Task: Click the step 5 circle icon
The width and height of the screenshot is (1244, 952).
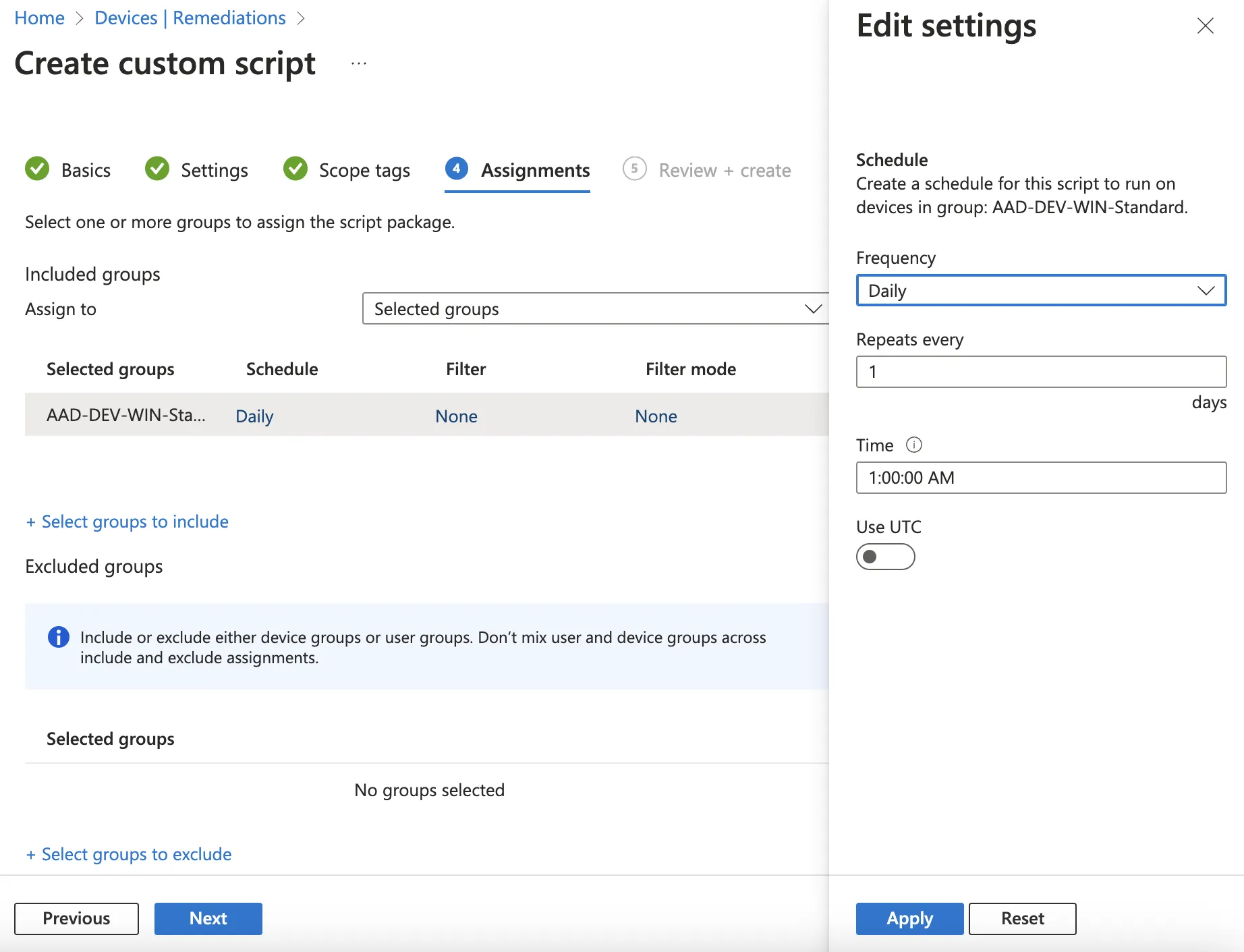Action: coord(634,169)
